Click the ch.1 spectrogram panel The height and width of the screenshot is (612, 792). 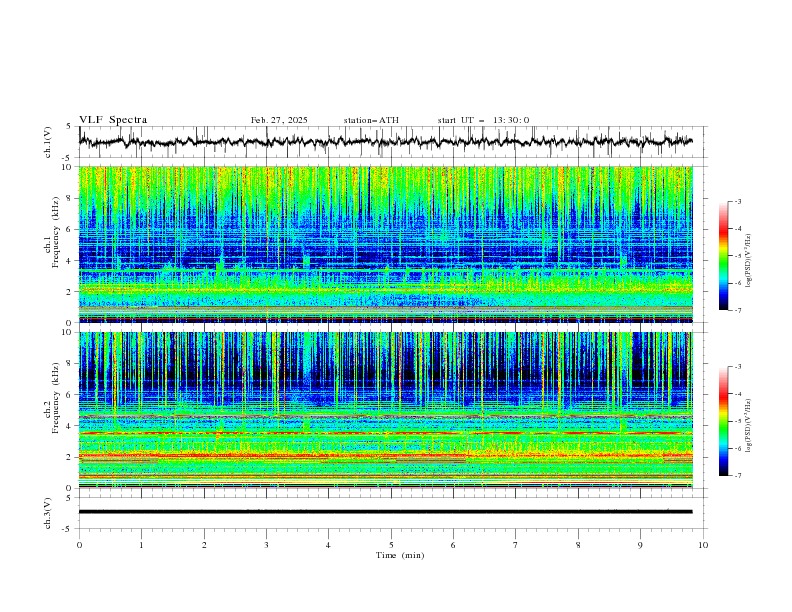(x=385, y=244)
